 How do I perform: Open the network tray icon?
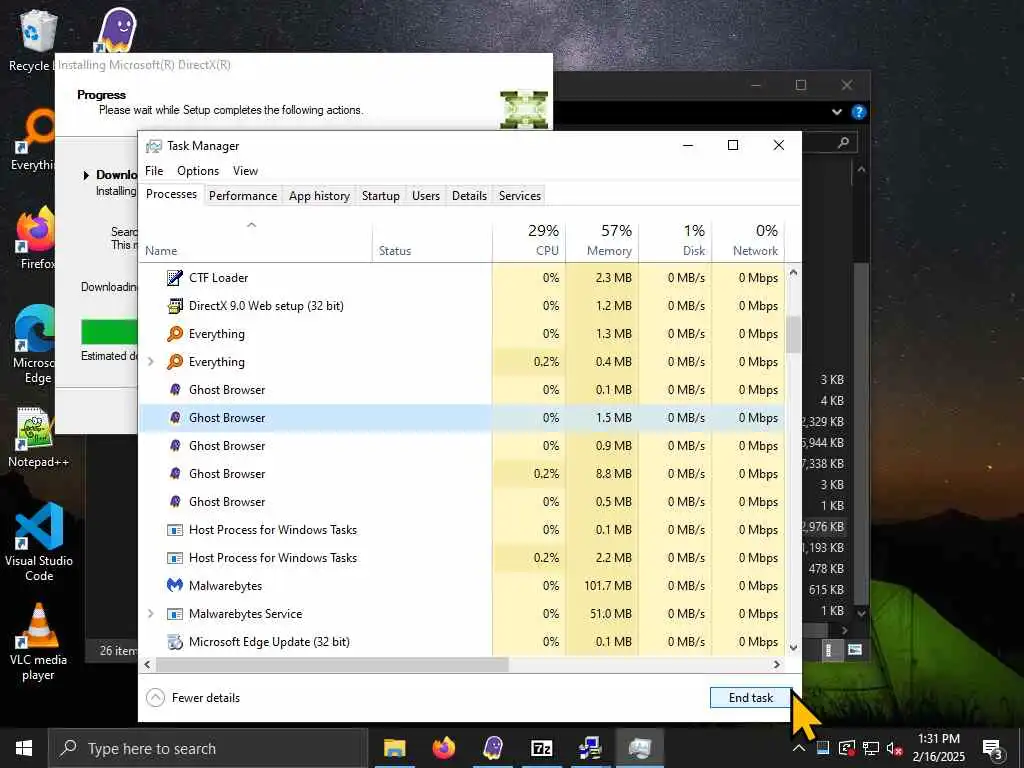pyautogui.click(x=871, y=748)
